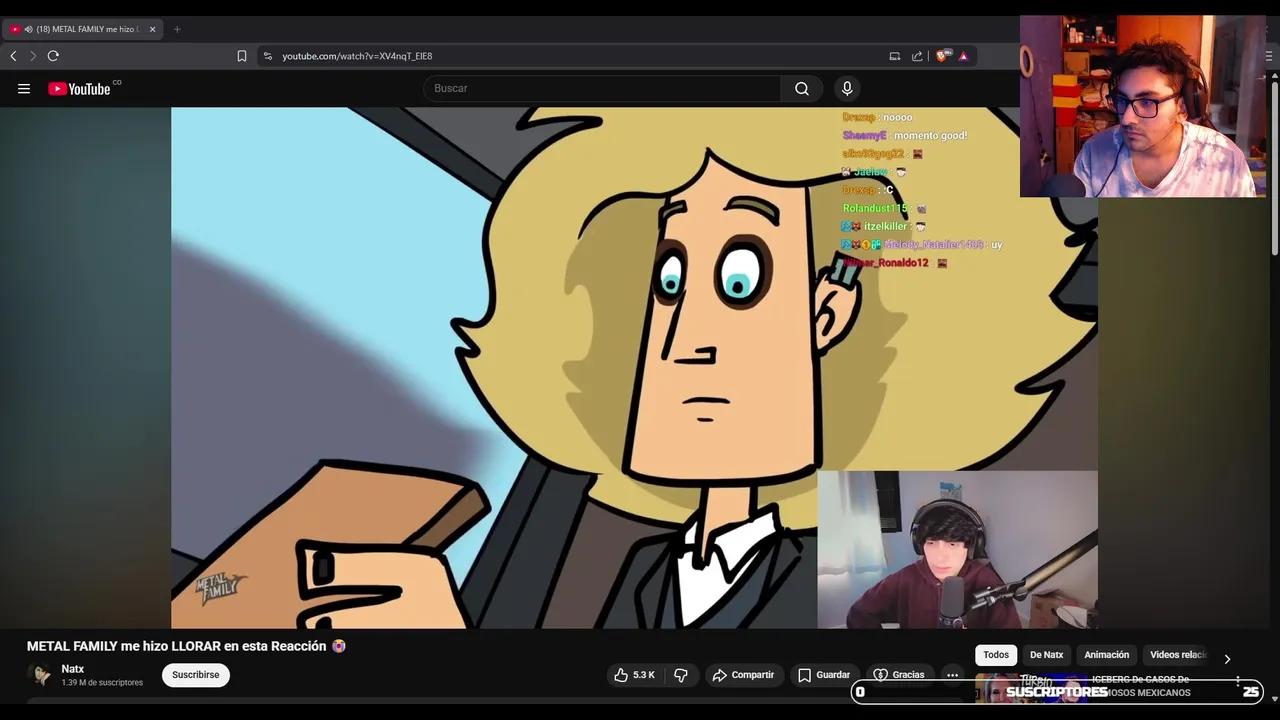Go back with the browser back arrow

13,56
